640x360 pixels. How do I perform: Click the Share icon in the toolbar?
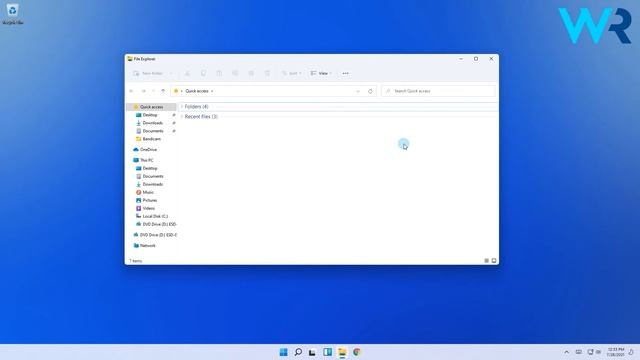point(251,73)
